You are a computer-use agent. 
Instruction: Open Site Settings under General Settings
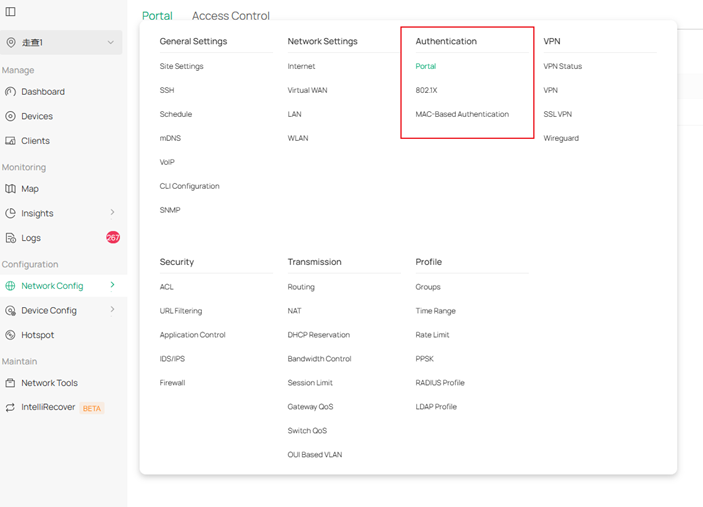(182, 66)
